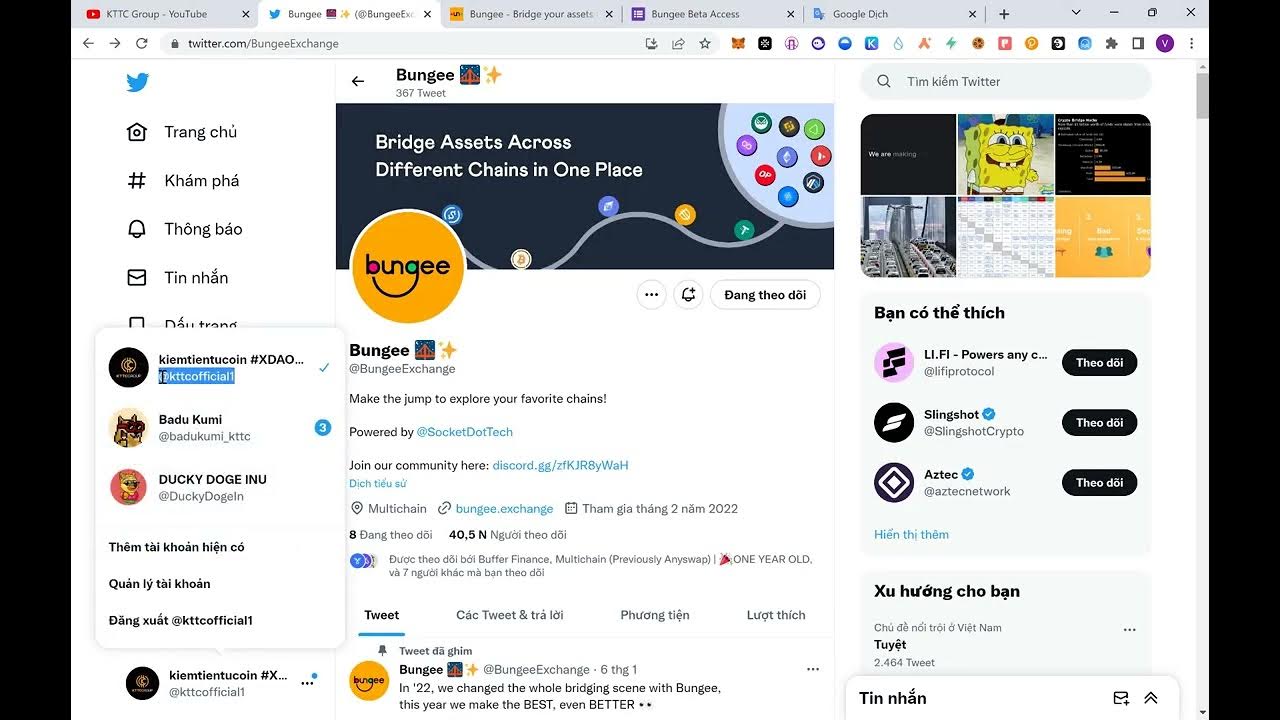Open discord.gg/zfKJR8yWaH link
The height and width of the screenshot is (720, 1280).
pyautogui.click(x=560, y=465)
